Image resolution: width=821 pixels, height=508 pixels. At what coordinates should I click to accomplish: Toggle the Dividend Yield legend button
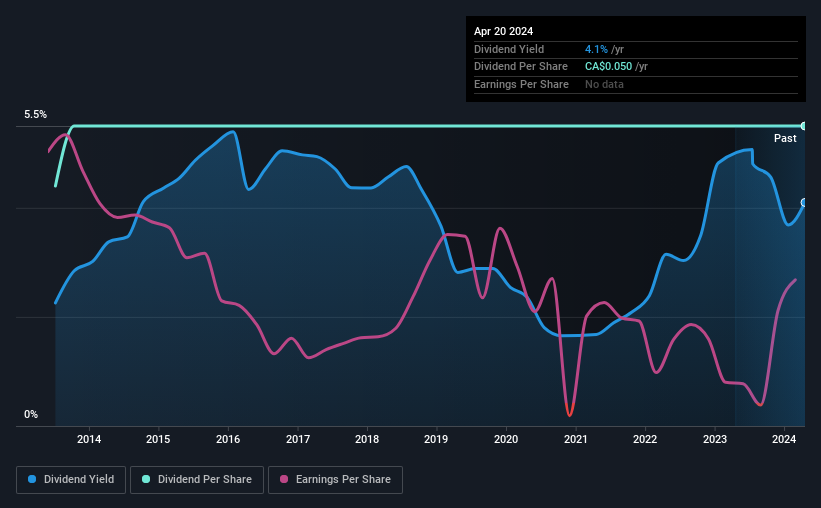point(71,480)
